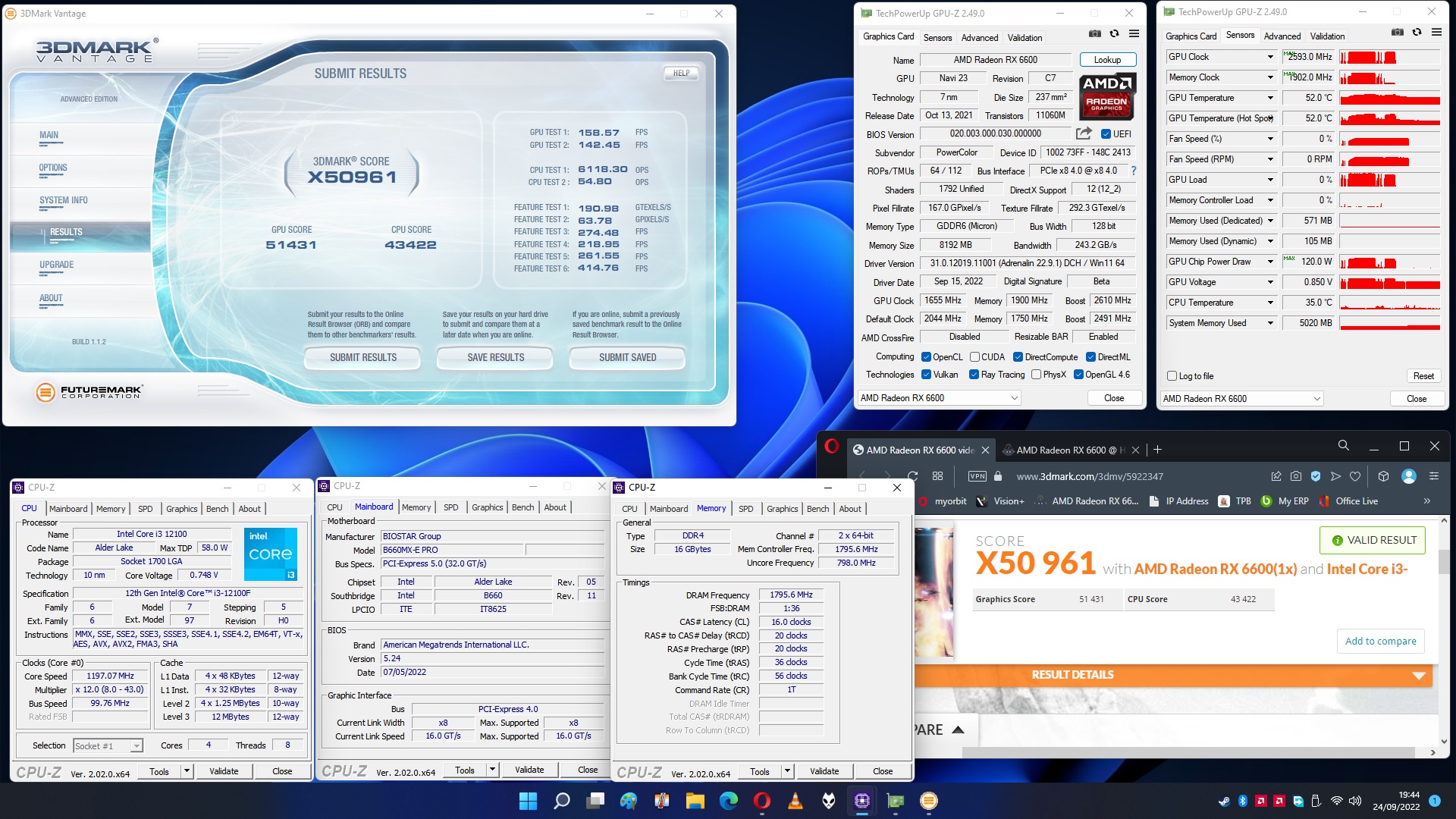Click SUBMIT RESULTS in 3DMark Vantage

tap(363, 358)
